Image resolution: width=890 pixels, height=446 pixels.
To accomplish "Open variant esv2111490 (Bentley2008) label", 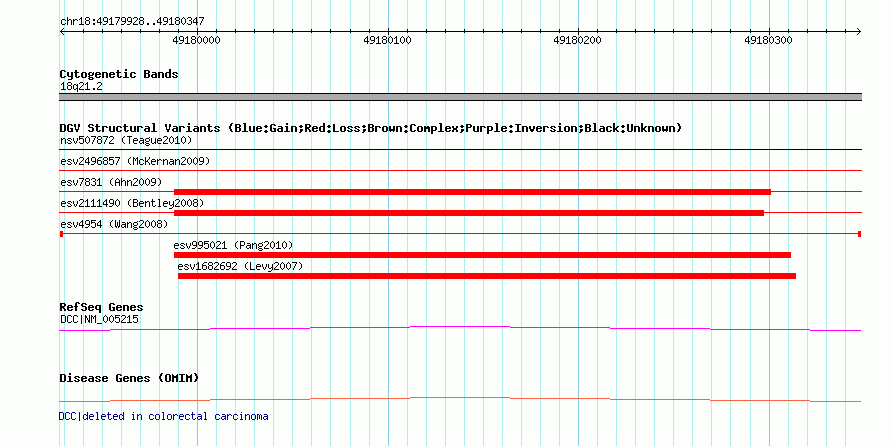I will coord(132,203).
